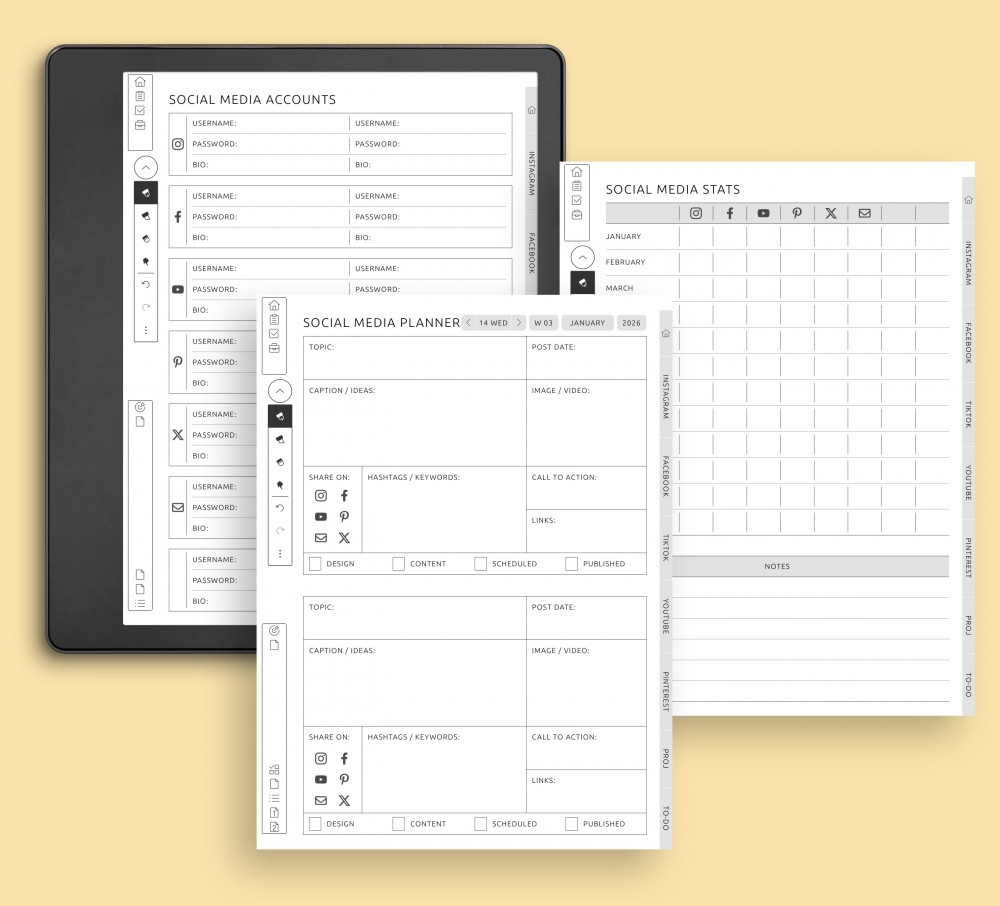The height and width of the screenshot is (906, 1000).
Task: Check the DESIGN checkbox
Action: (315, 563)
